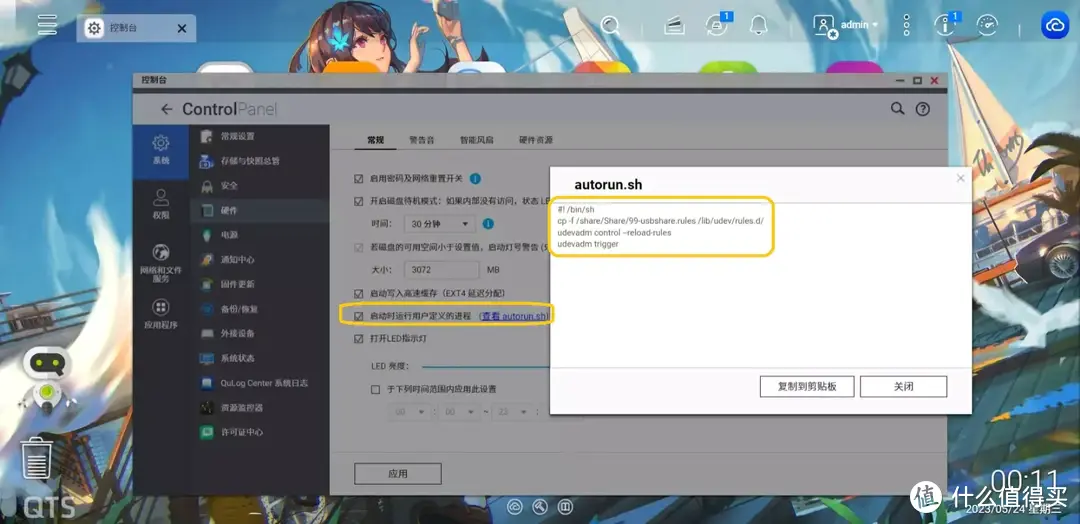
Task: Go back with ControlPanel arrow
Action: [x=166, y=109]
